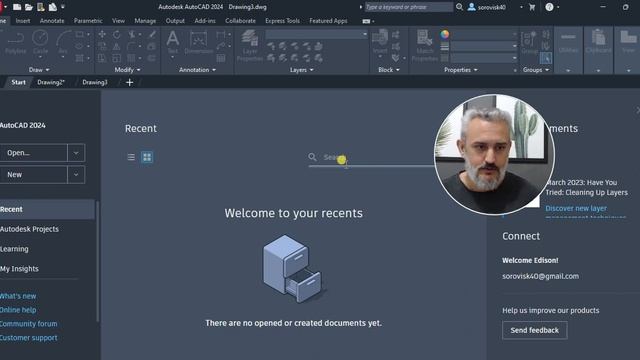Click the Open folder icon in quick access toolbar
The width and height of the screenshot is (640, 360).
[x=29, y=7]
